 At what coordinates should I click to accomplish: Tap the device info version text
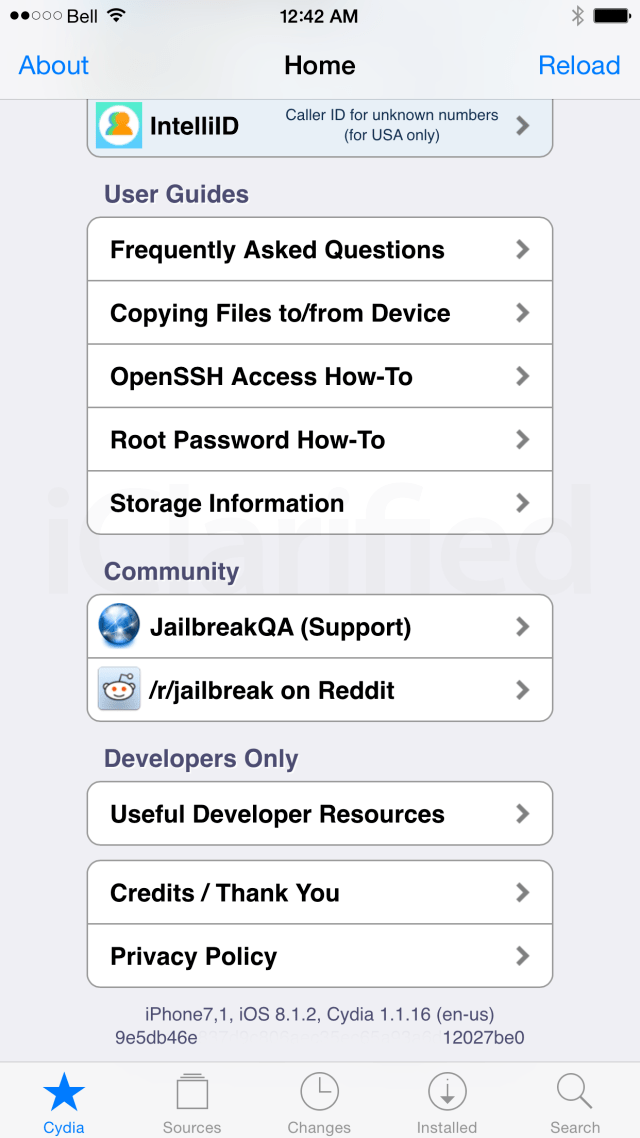[319, 1015]
